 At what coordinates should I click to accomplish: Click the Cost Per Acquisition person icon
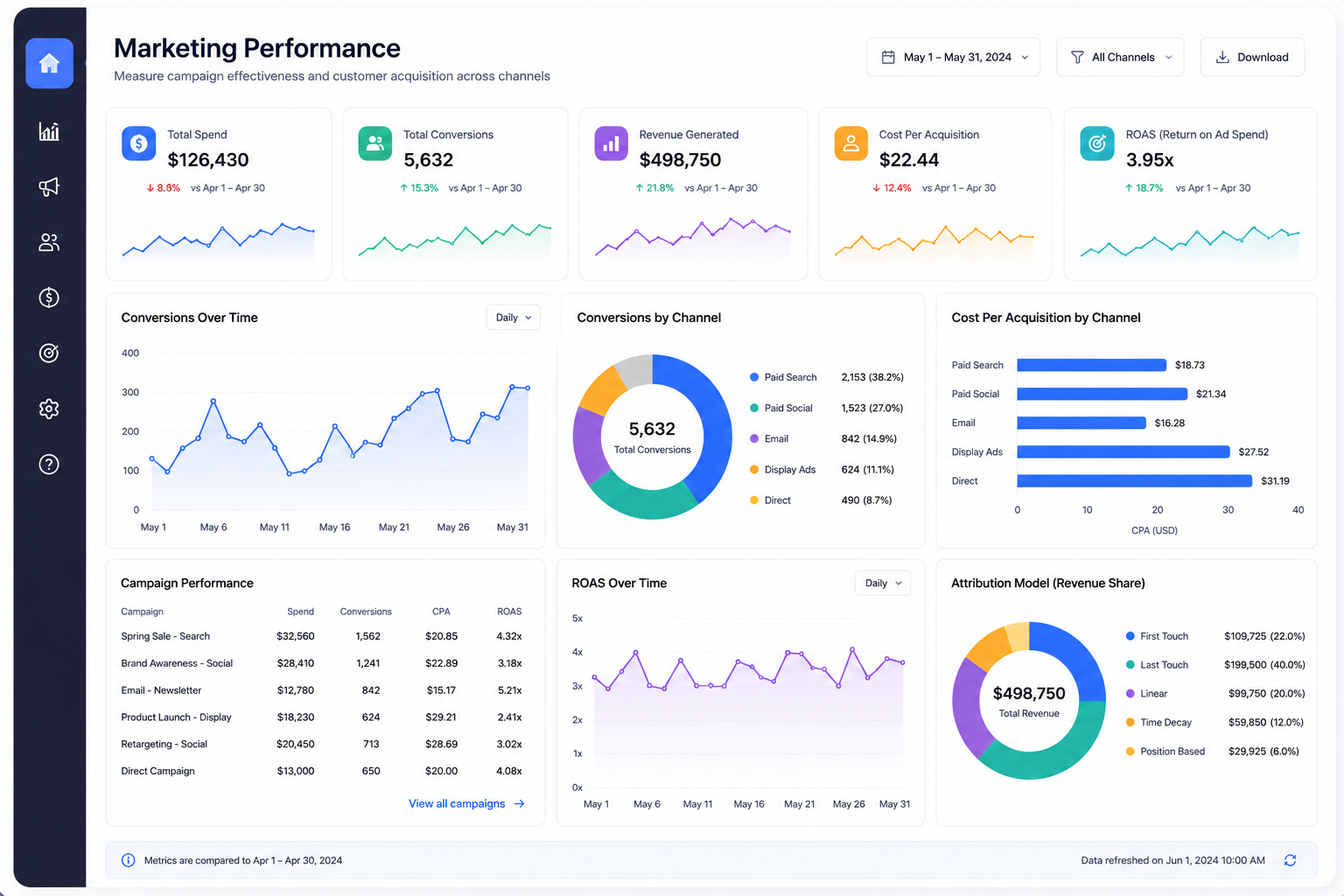pos(850,143)
